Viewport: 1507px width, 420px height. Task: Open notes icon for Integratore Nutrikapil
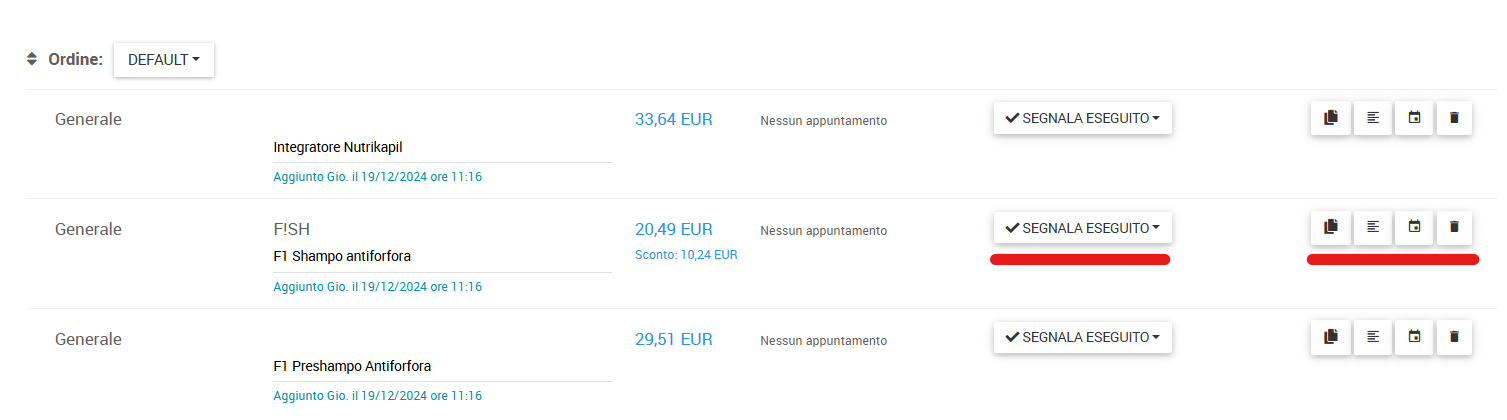(x=1373, y=118)
